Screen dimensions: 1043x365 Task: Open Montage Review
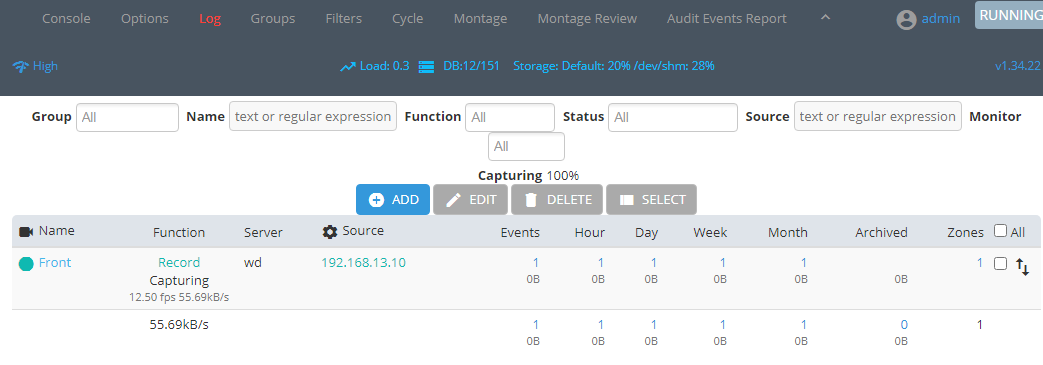(587, 19)
